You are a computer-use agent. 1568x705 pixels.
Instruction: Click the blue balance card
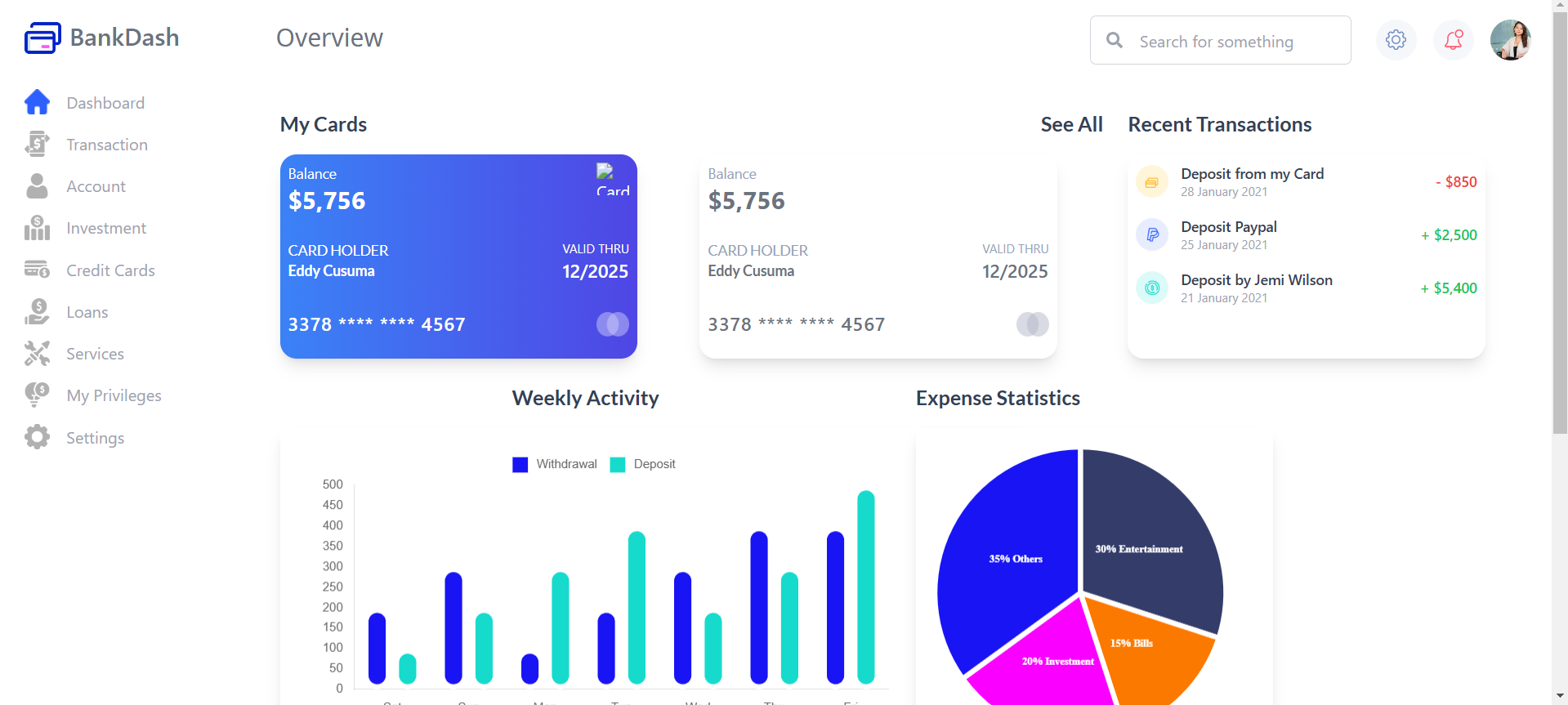tap(458, 257)
